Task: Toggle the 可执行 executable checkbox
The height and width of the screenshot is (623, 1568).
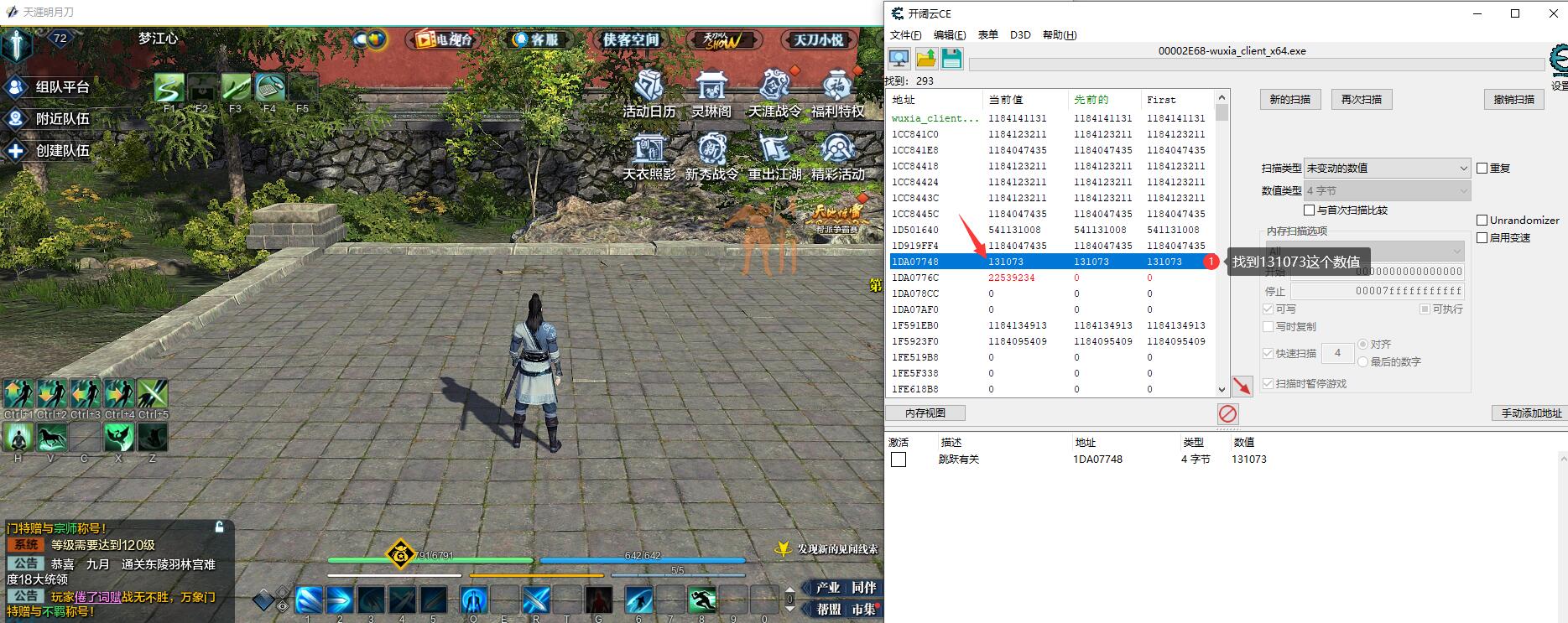Action: click(1425, 309)
